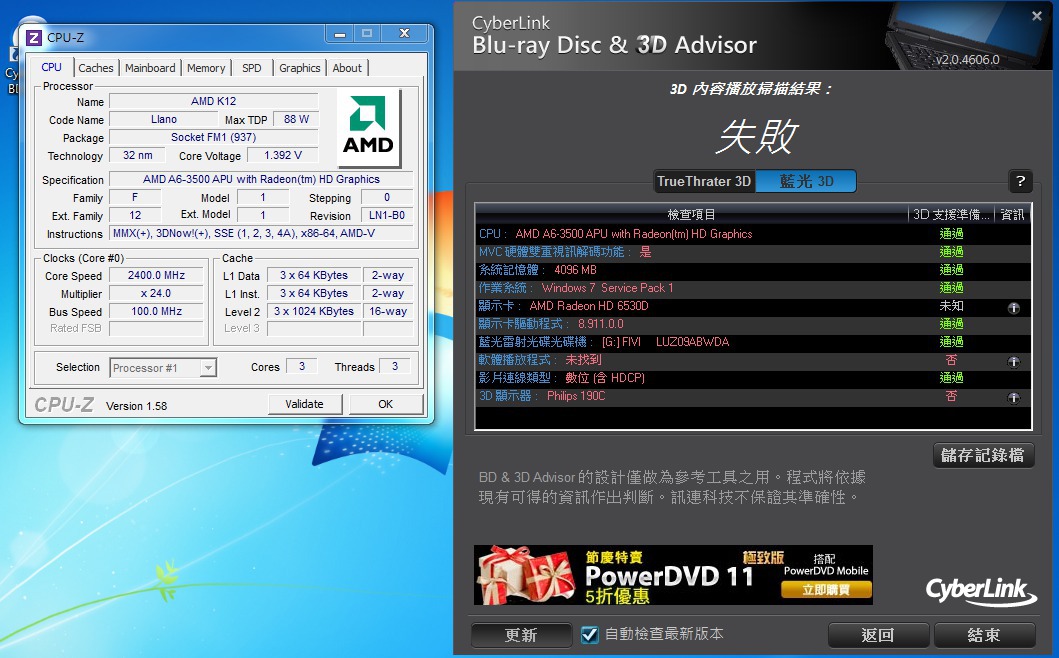Click the Core Speed value 2400.0 MHz
Image resolution: width=1059 pixels, height=658 pixels.
(x=157, y=275)
